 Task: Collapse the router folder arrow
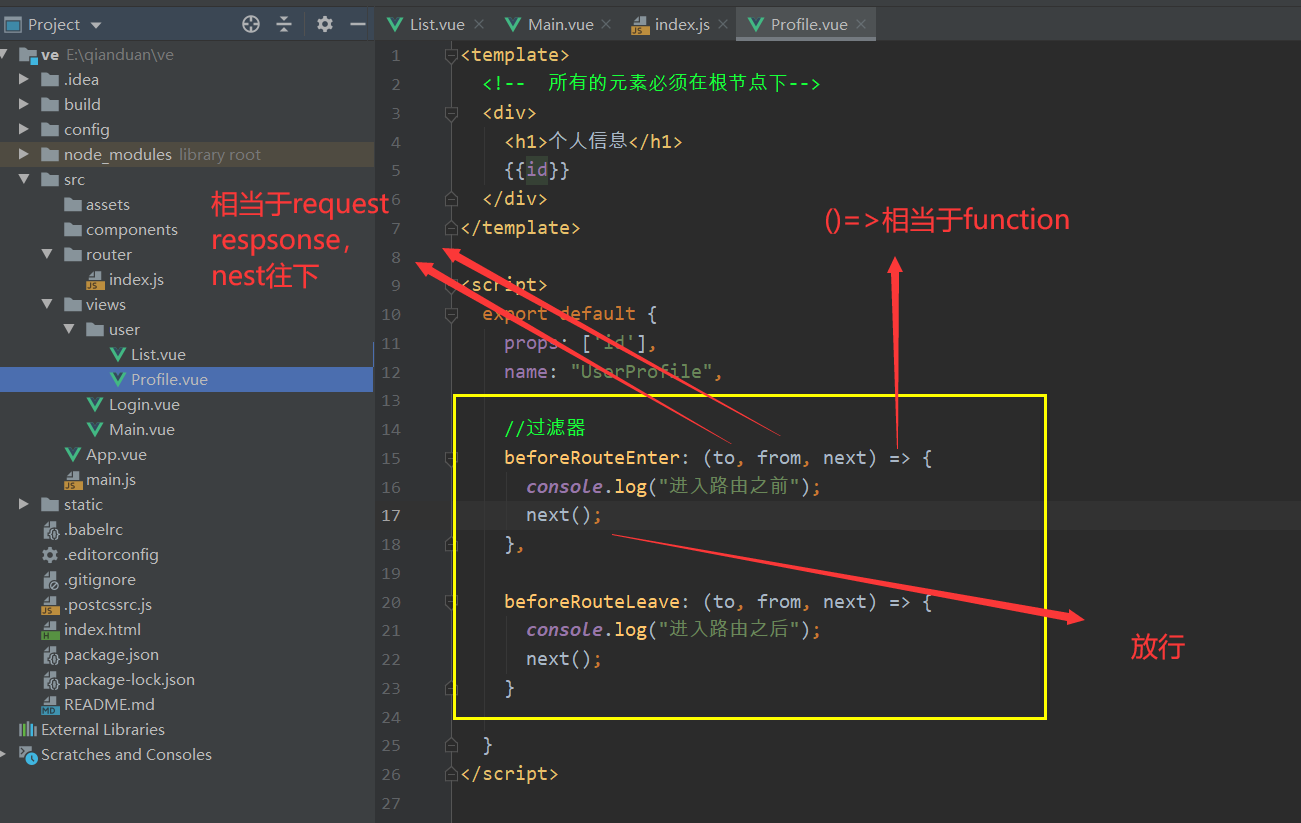(46, 255)
